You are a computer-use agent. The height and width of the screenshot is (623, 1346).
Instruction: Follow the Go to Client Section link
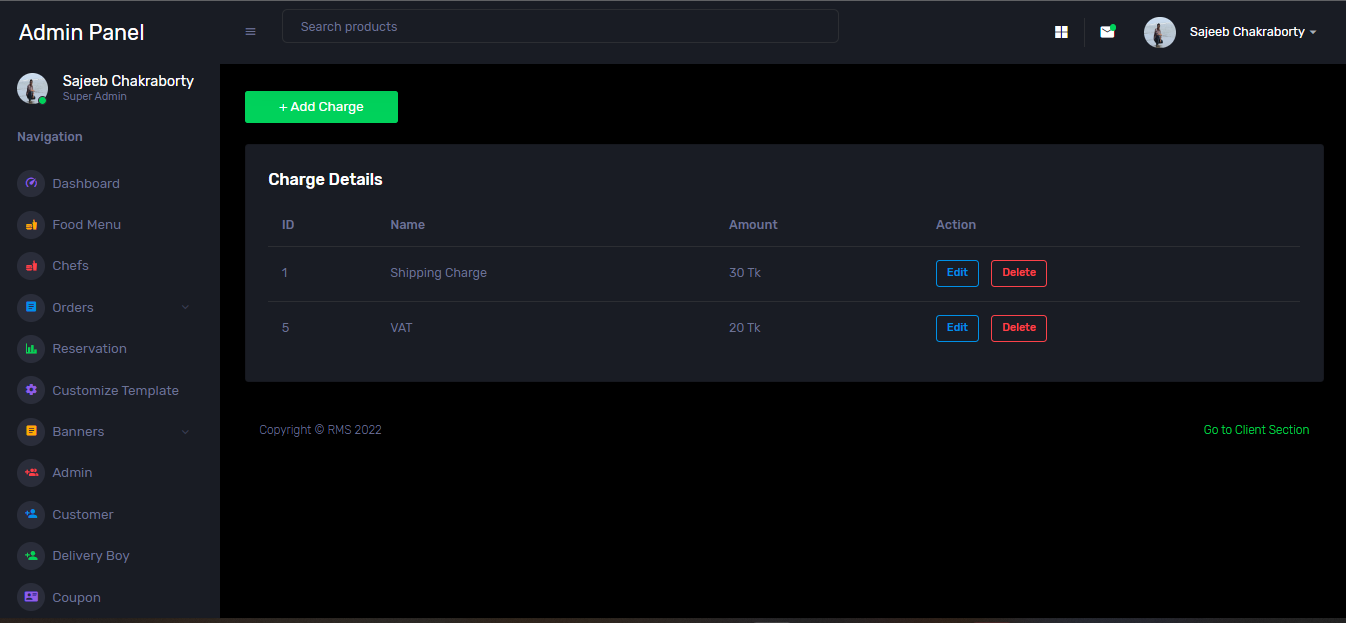(x=1256, y=430)
